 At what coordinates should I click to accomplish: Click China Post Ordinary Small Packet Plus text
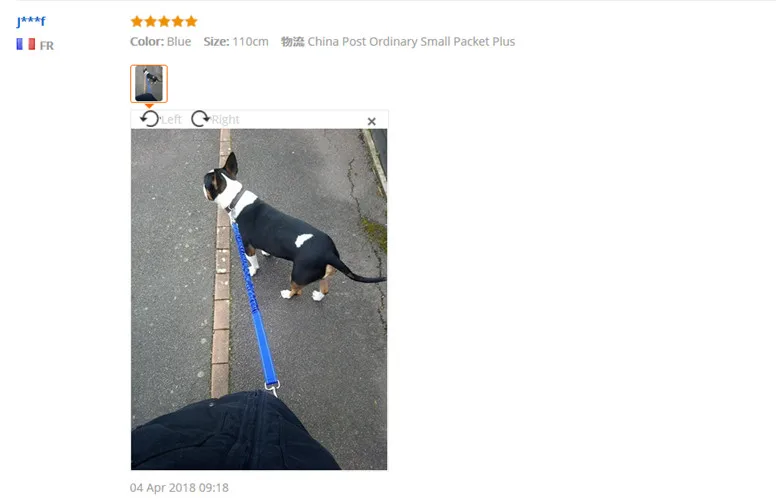(x=411, y=42)
